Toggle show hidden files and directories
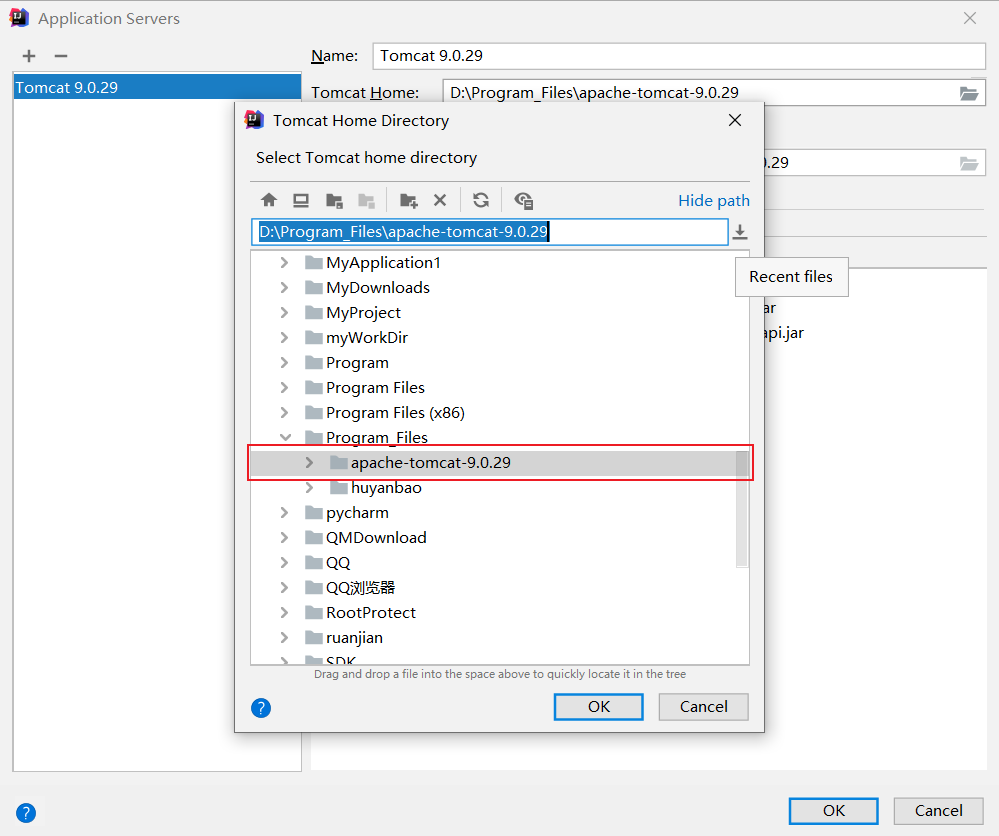The height and width of the screenshot is (836, 999). (524, 201)
